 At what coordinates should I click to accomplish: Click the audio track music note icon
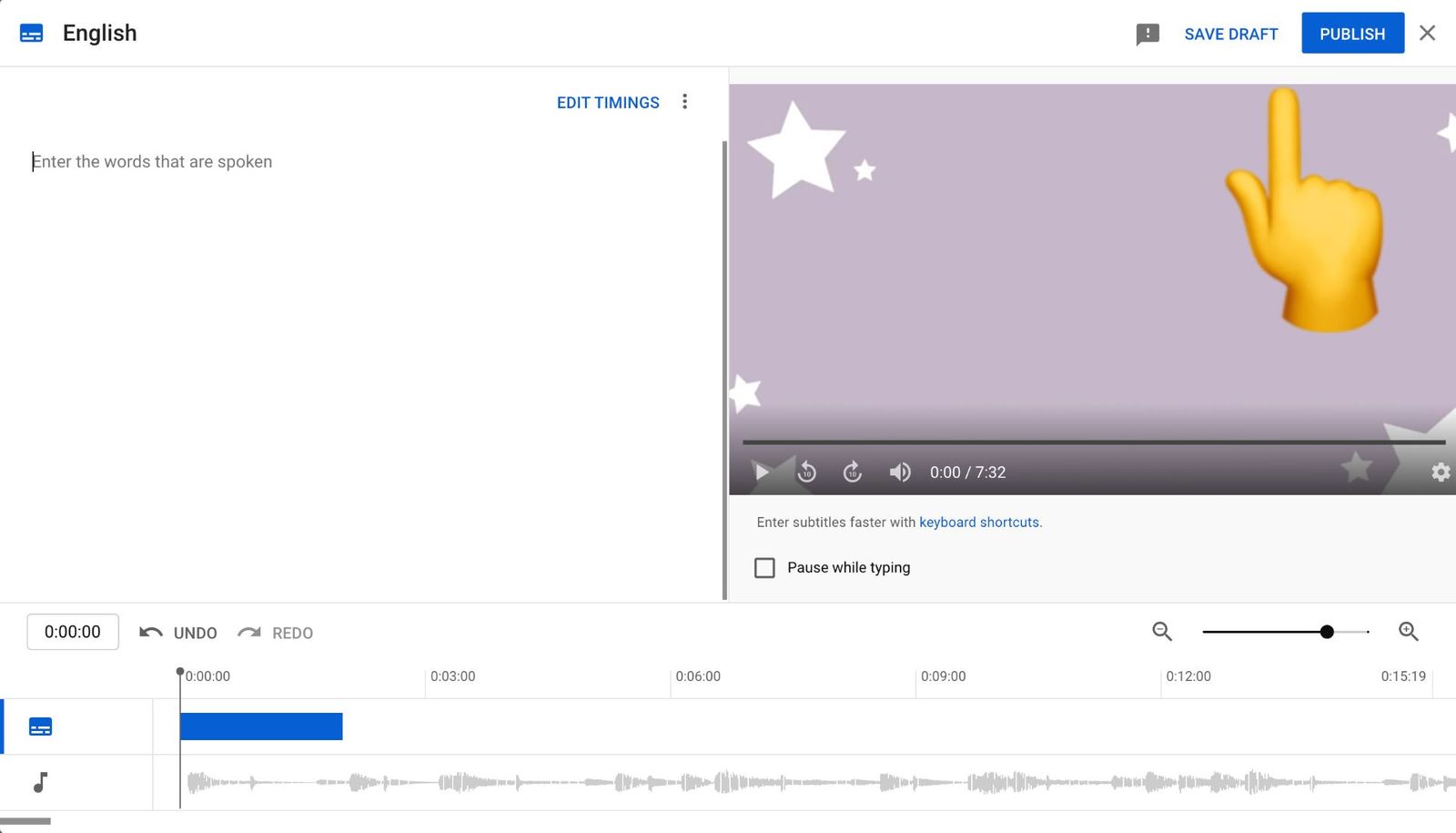40,783
